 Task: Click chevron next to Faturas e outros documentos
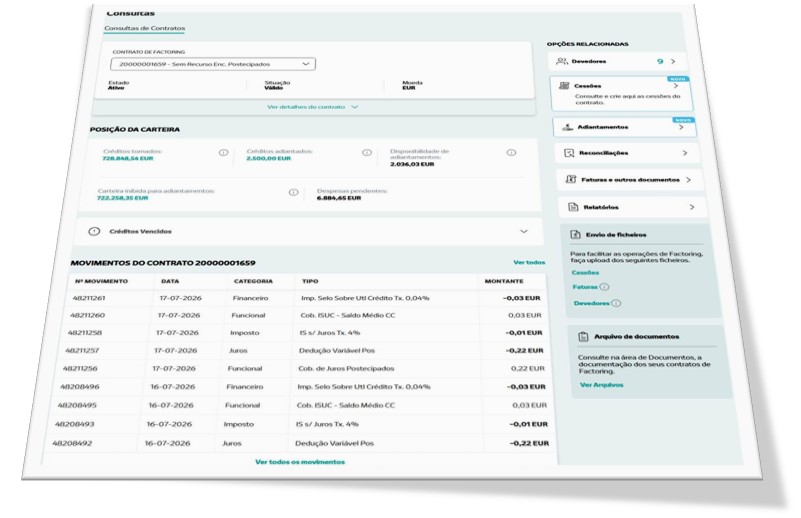point(689,180)
